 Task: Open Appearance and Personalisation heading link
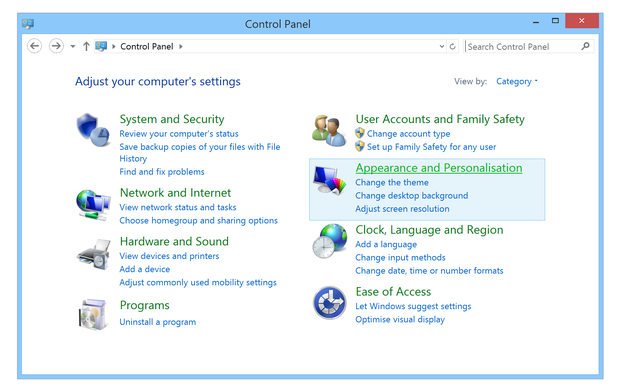(439, 168)
